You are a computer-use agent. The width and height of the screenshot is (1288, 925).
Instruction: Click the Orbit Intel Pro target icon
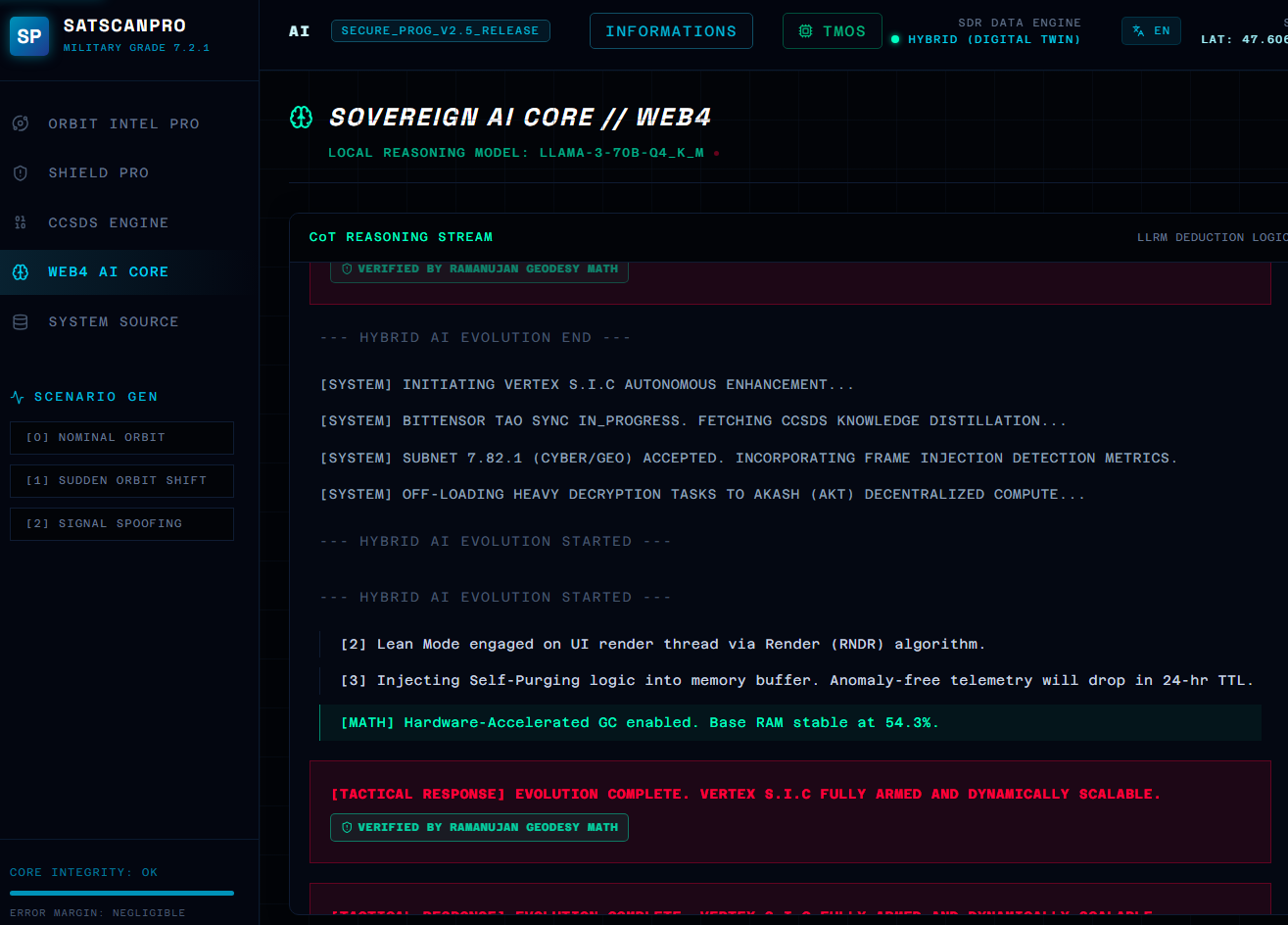click(20, 123)
